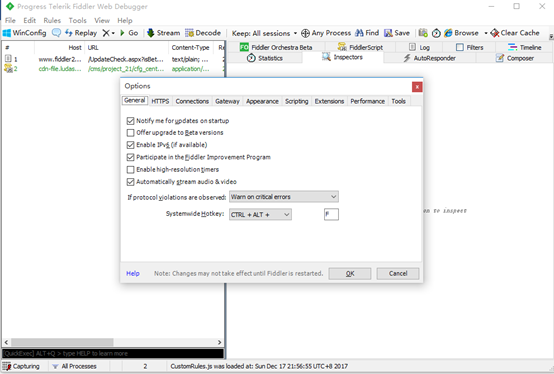Click the Go resume button
This screenshot has width=554, height=374.
[x=129, y=33]
